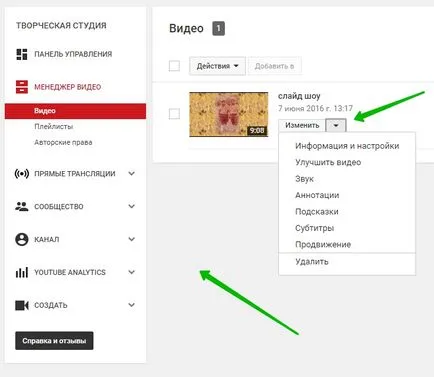Click the Dashboard grid icon

tap(22, 54)
